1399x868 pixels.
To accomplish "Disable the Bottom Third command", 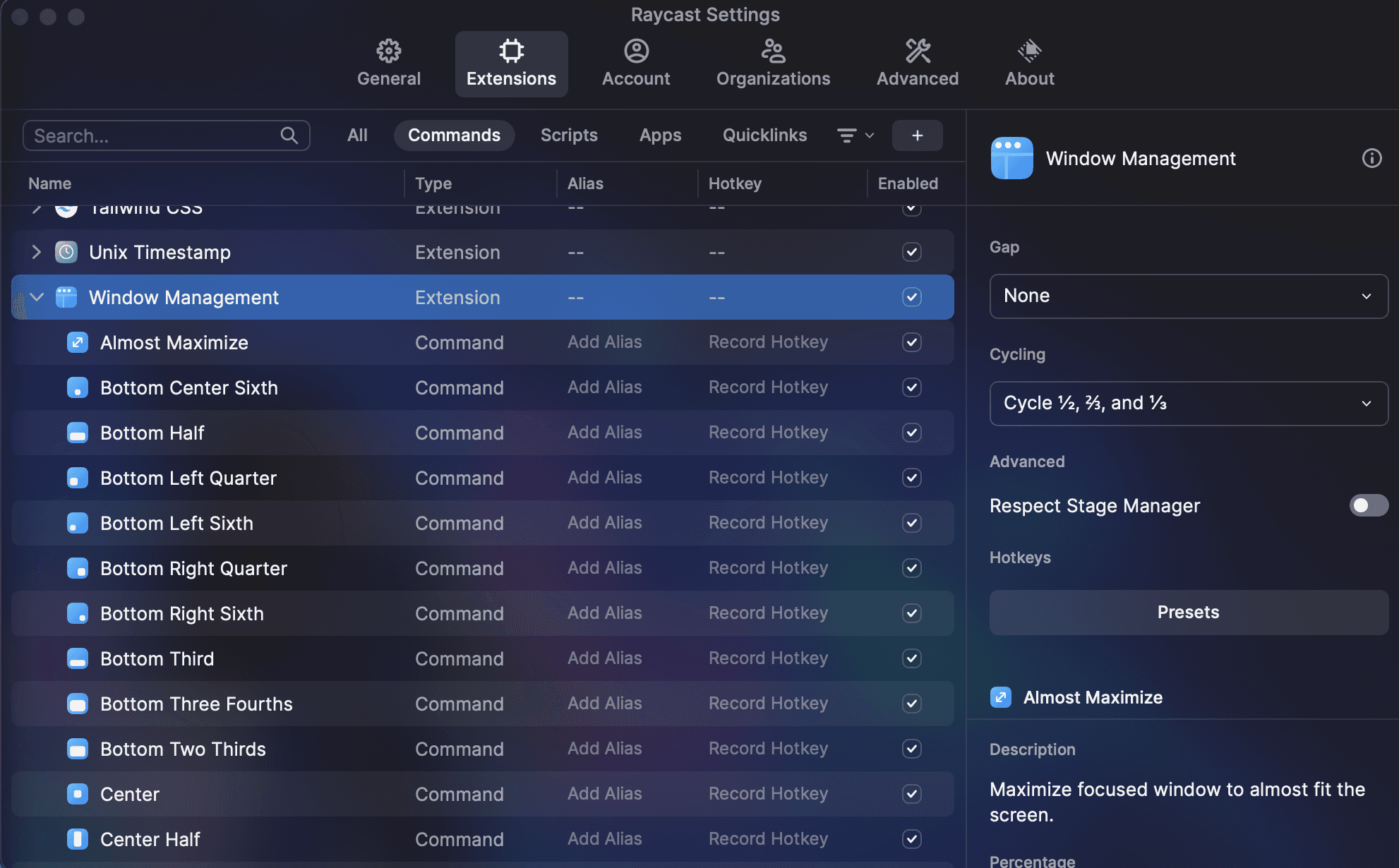I will coord(912,658).
